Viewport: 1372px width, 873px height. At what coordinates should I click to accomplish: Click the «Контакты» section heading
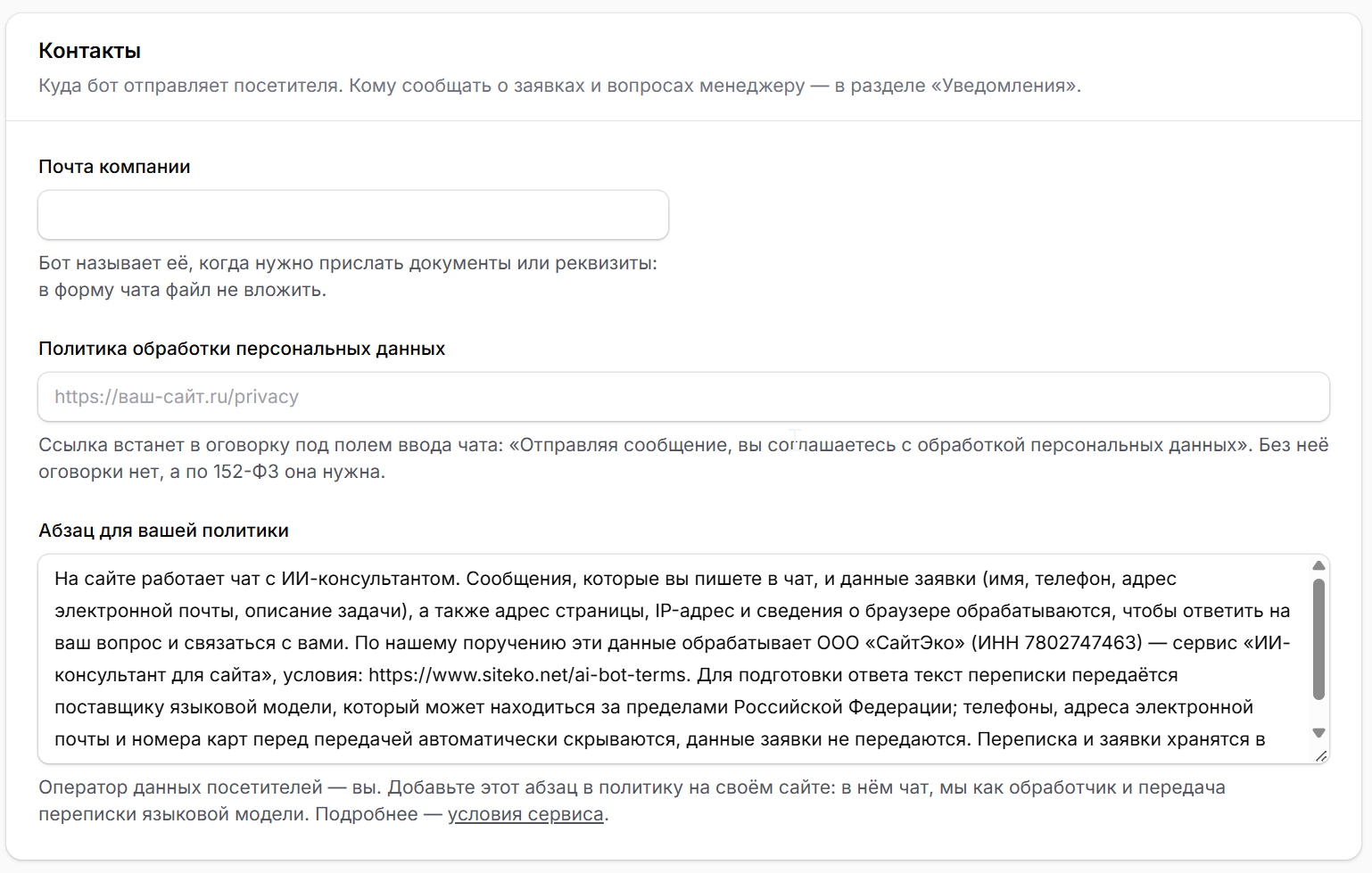click(x=90, y=51)
